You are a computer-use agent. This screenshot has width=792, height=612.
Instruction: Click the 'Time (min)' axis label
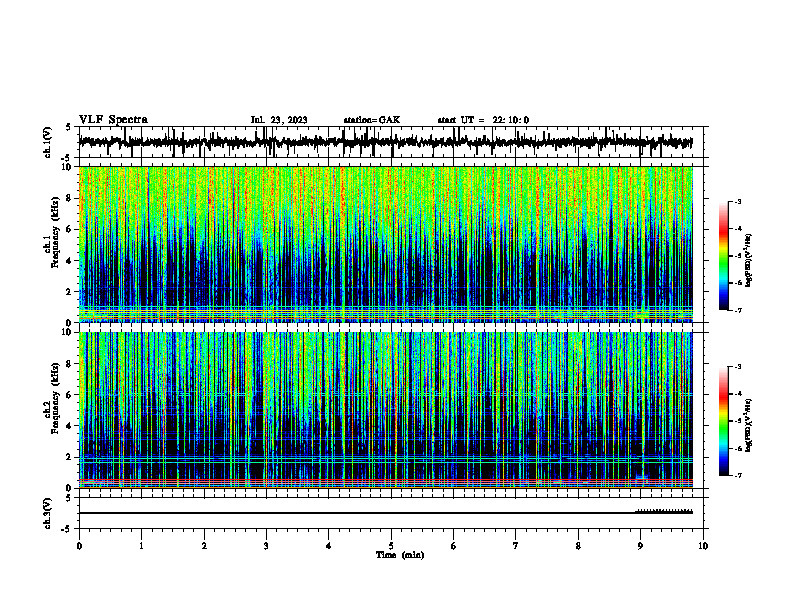click(400, 555)
